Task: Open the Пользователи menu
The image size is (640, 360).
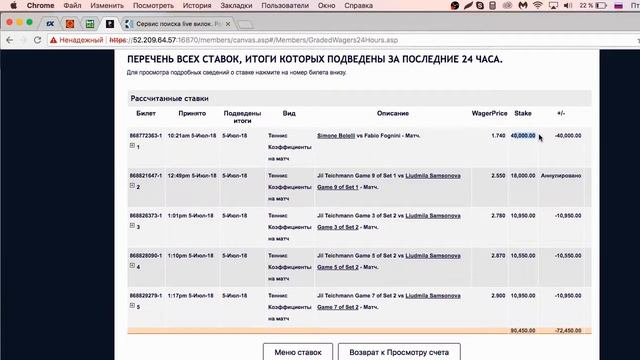Action: pyautogui.click(x=285, y=5)
